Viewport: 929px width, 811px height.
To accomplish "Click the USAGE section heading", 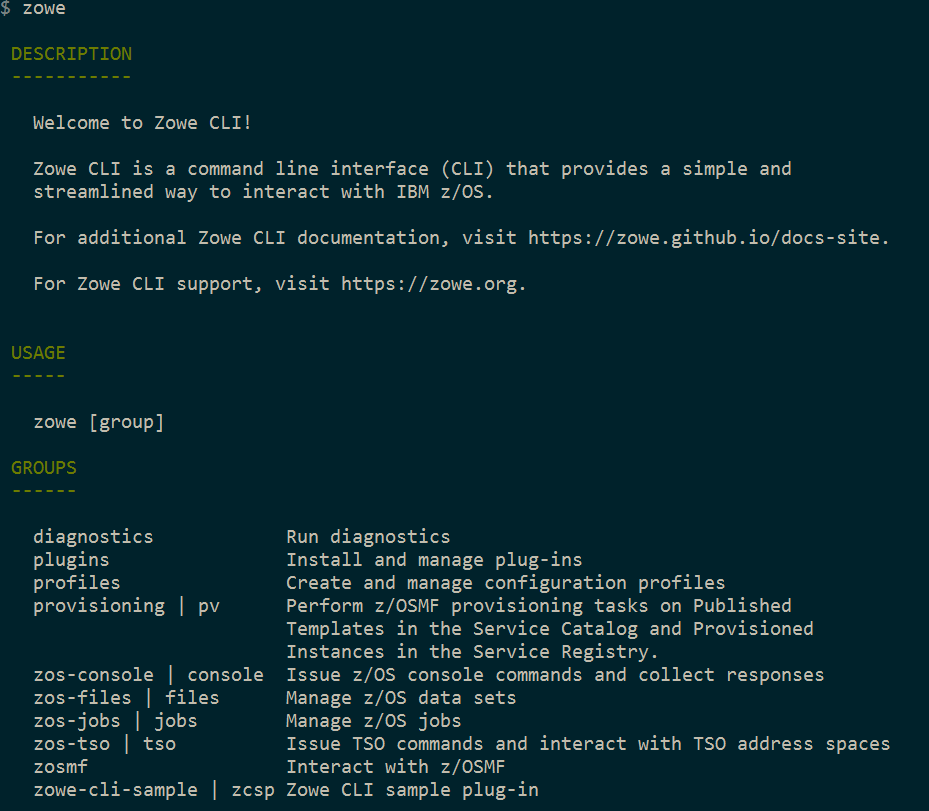I will click(x=38, y=353).
